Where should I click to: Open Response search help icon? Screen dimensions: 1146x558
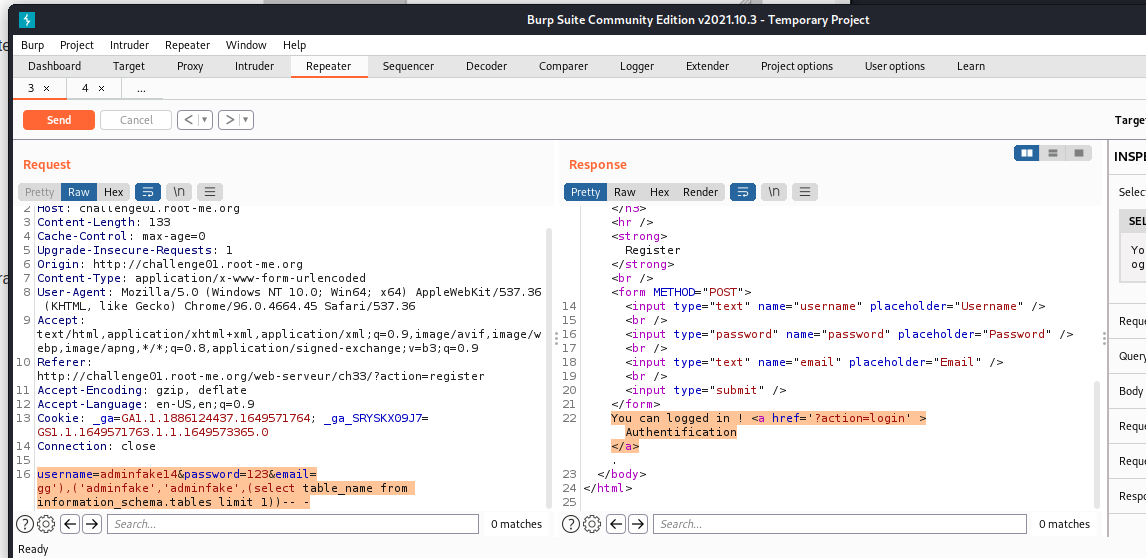(x=571, y=524)
